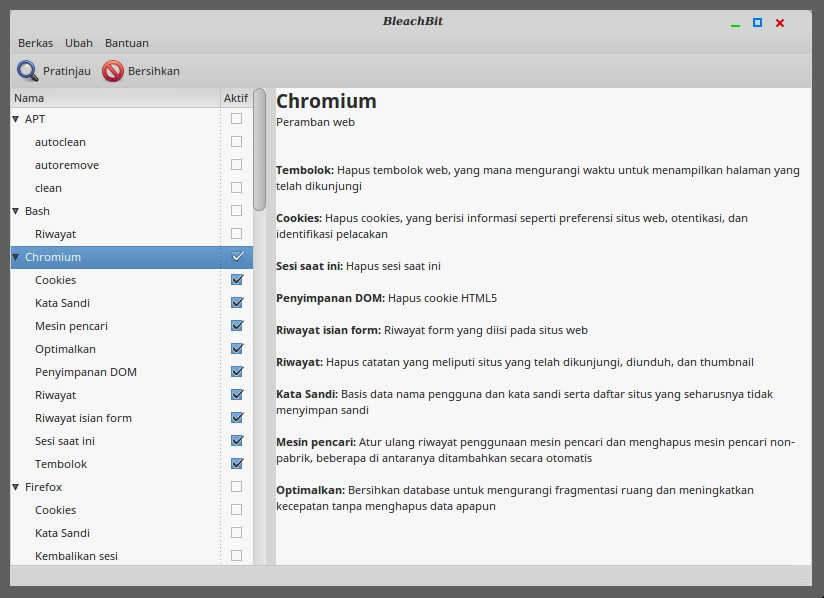Viewport: 824px width, 598px height.
Task: Click the bold Optimalkan: description label
Action: (x=311, y=490)
